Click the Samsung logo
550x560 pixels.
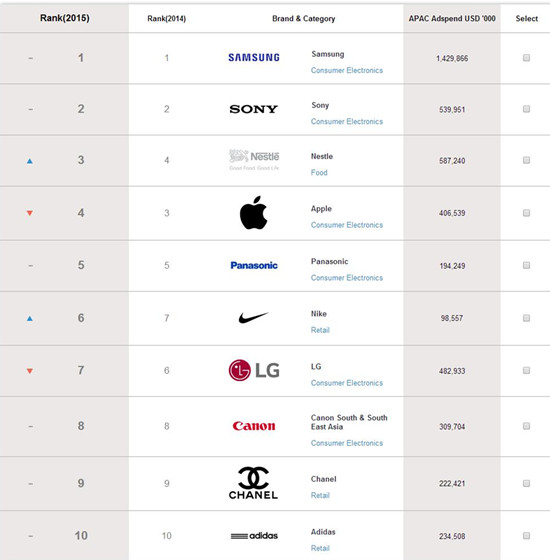click(254, 58)
